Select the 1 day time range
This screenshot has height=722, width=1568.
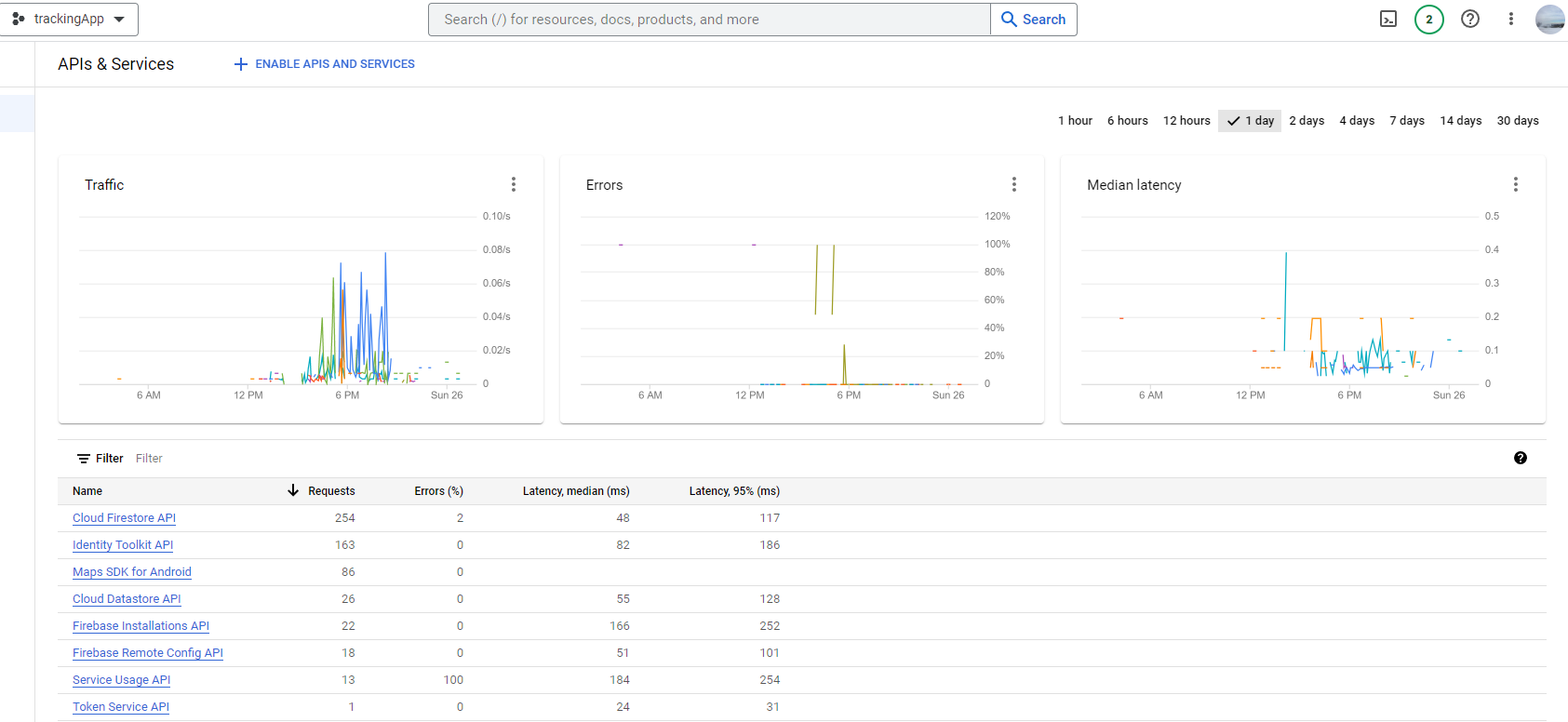pos(1250,121)
